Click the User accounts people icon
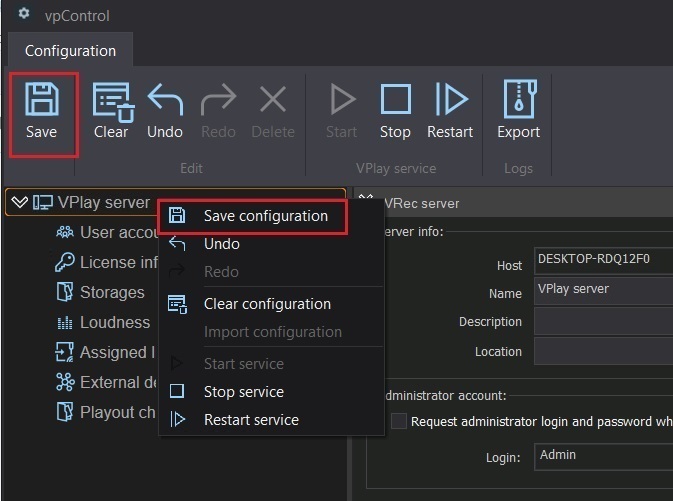Screen dimensions: 673x501 tap(65, 232)
